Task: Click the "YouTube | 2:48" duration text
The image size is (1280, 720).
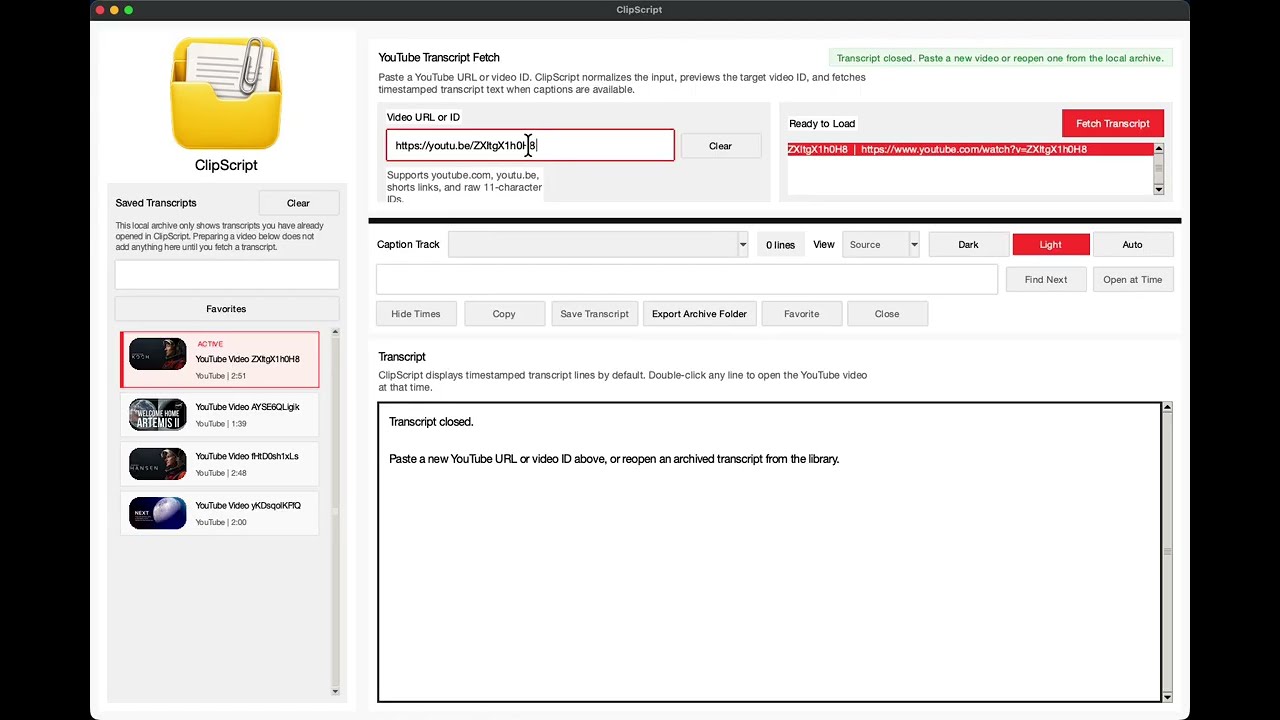Action: click(x=221, y=473)
